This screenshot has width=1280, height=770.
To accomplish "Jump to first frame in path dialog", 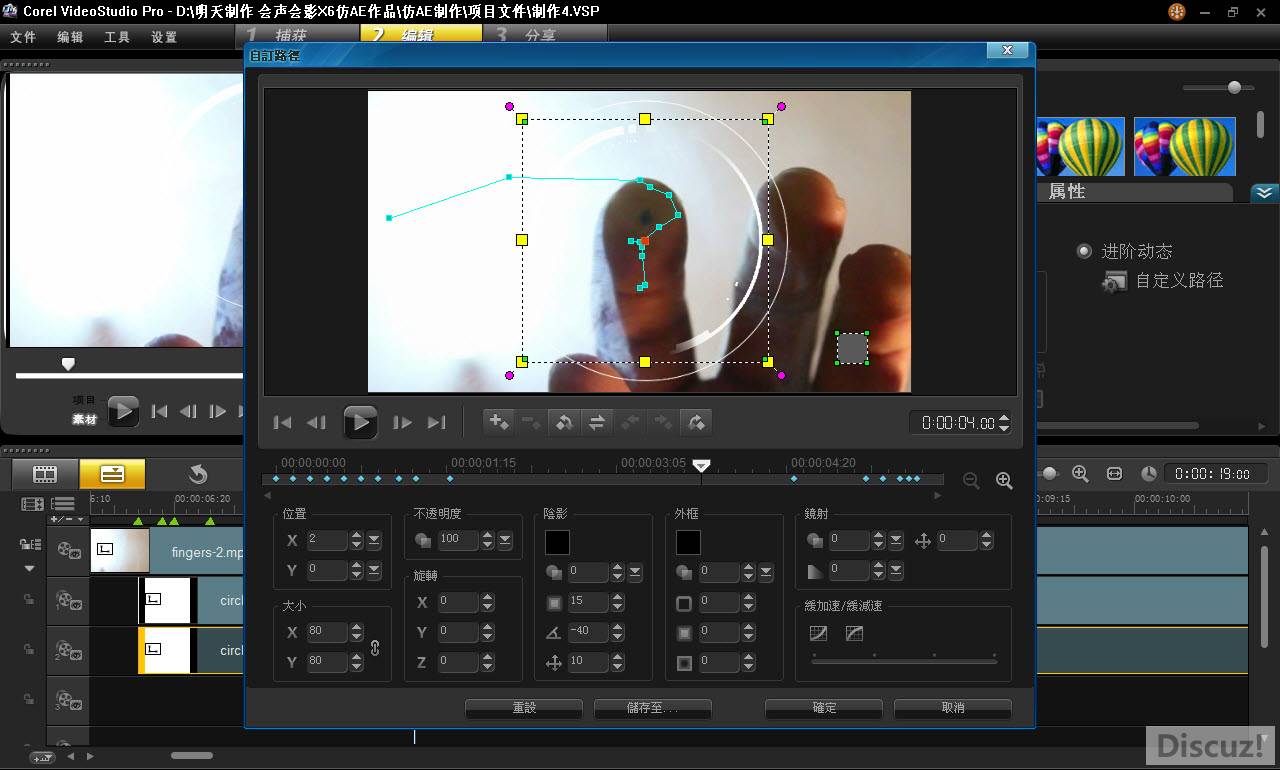I will click(282, 423).
